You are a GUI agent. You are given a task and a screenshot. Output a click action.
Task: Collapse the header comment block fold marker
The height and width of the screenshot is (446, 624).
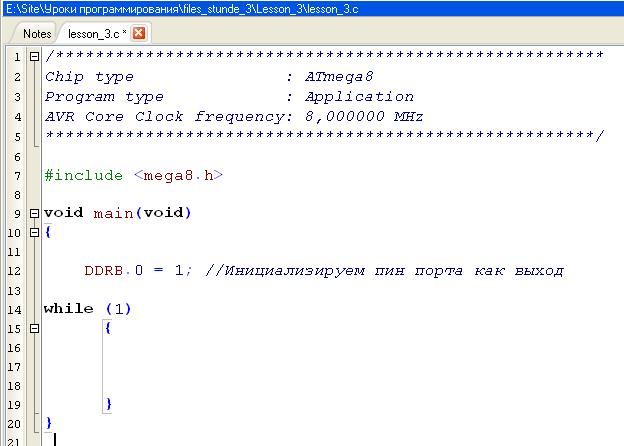[34, 56]
